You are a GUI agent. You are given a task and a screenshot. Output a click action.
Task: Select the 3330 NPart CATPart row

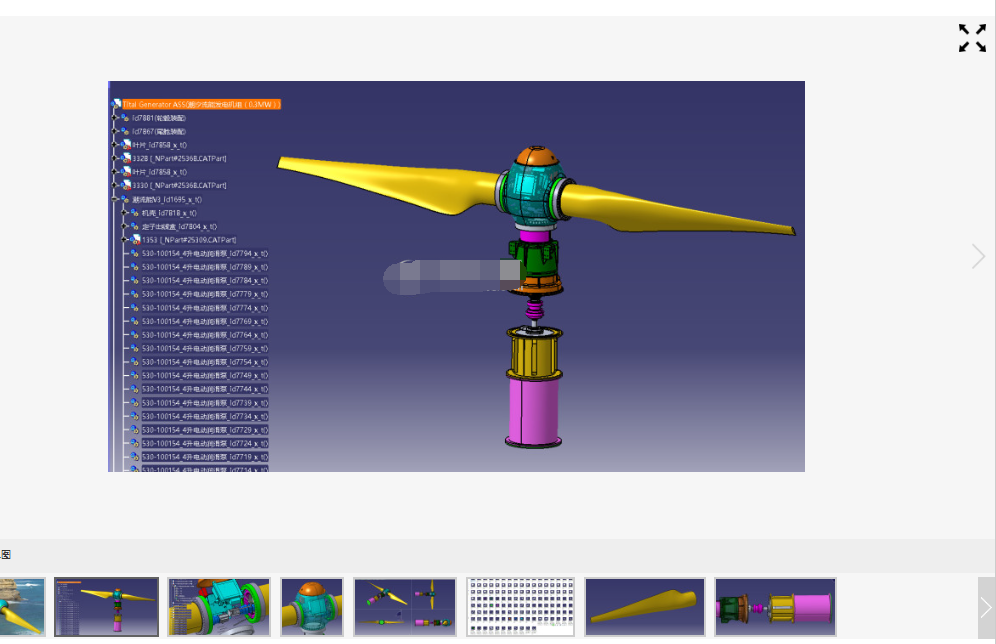[179, 185]
